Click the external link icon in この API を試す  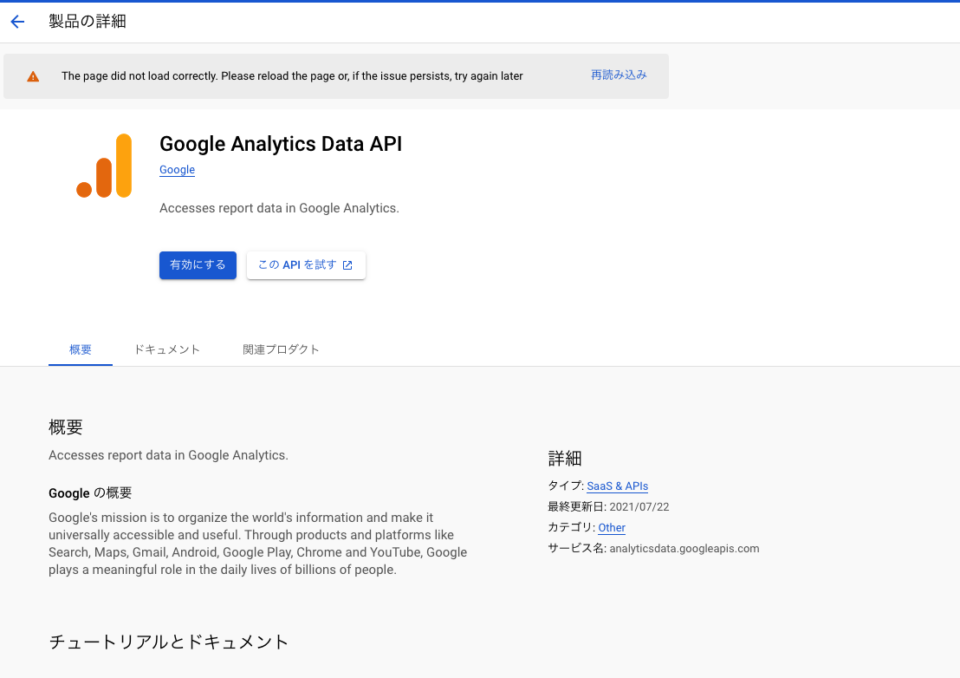click(347, 265)
